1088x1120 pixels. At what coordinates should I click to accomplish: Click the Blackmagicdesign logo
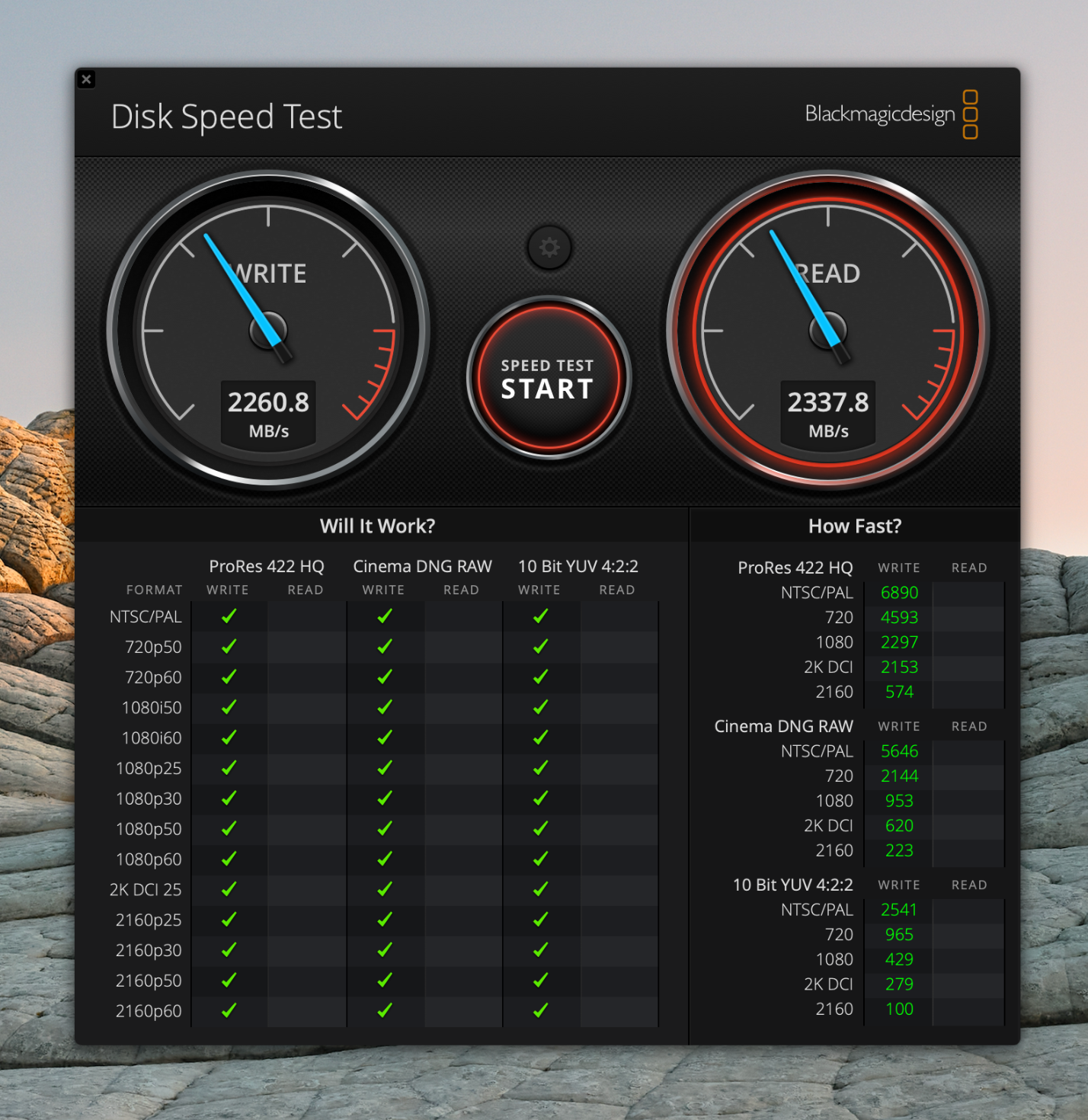coord(891,114)
